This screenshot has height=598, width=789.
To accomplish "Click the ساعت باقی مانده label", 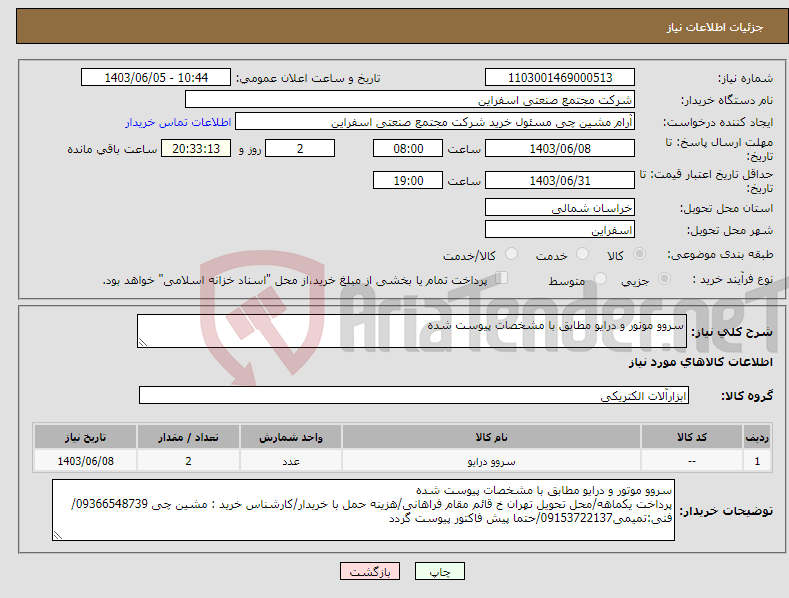I will pos(112,149).
